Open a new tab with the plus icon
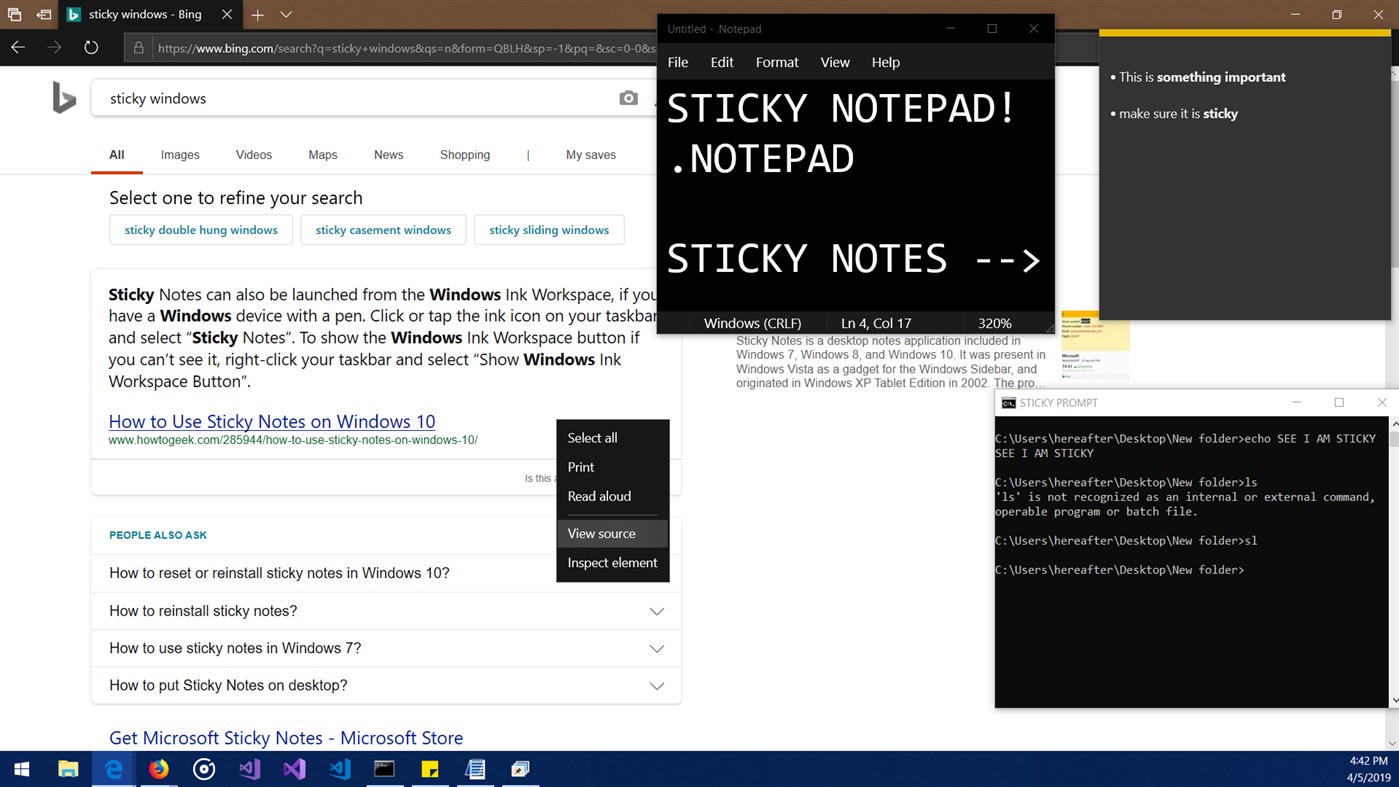Image resolution: width=1399 pixels, height=787 pixels. click(x=258, y=15)
